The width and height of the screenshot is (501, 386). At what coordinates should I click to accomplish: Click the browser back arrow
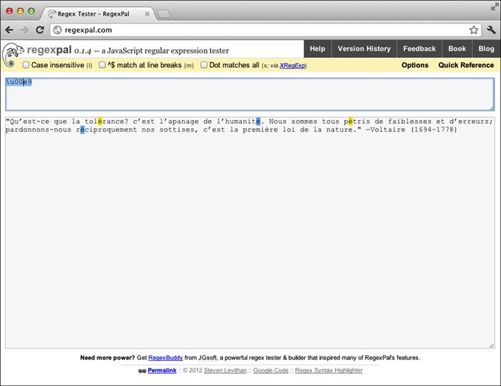(x=9, y=30)
